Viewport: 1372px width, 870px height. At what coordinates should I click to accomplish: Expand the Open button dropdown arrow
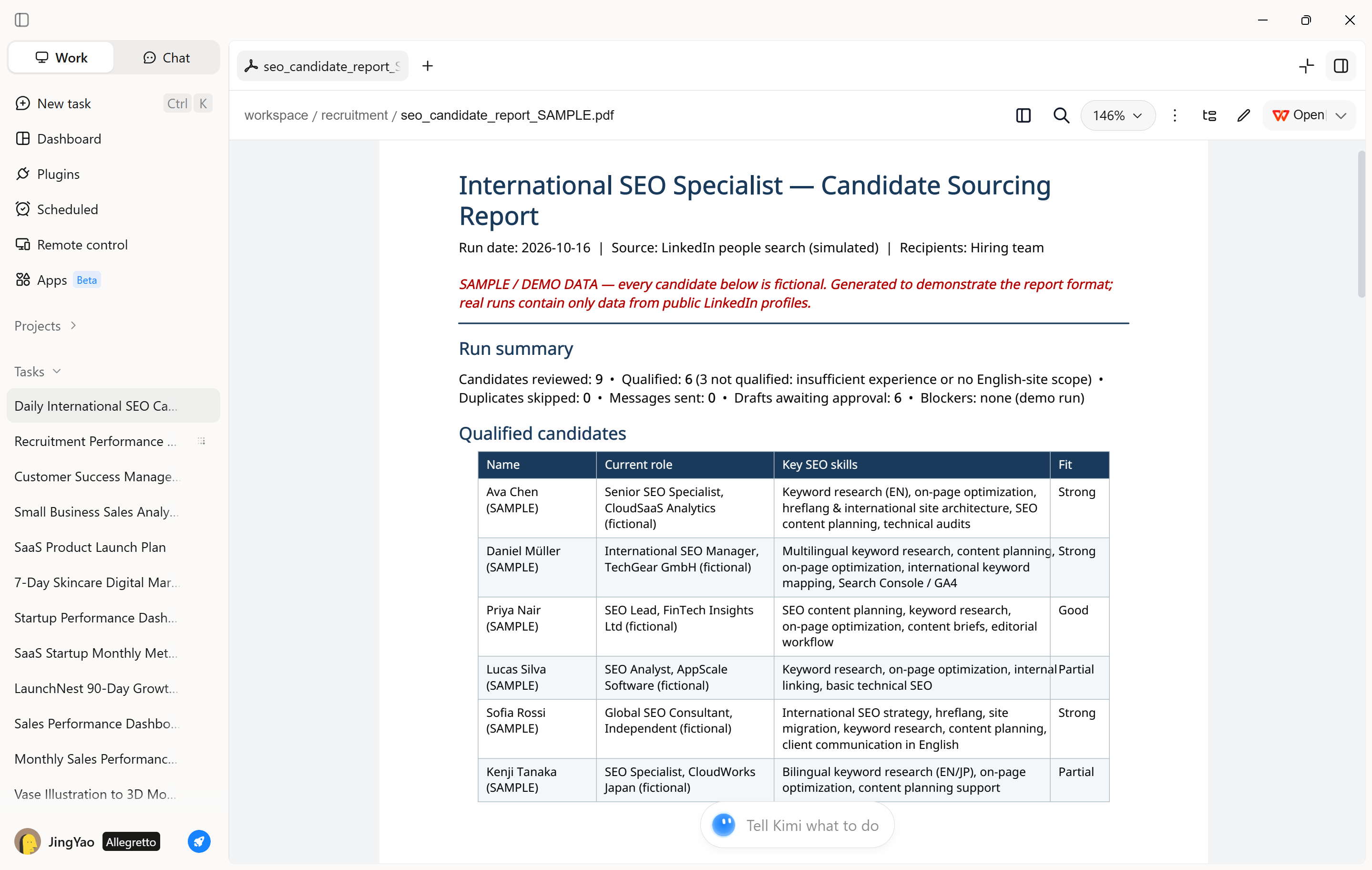click(x=1341, y=115)
